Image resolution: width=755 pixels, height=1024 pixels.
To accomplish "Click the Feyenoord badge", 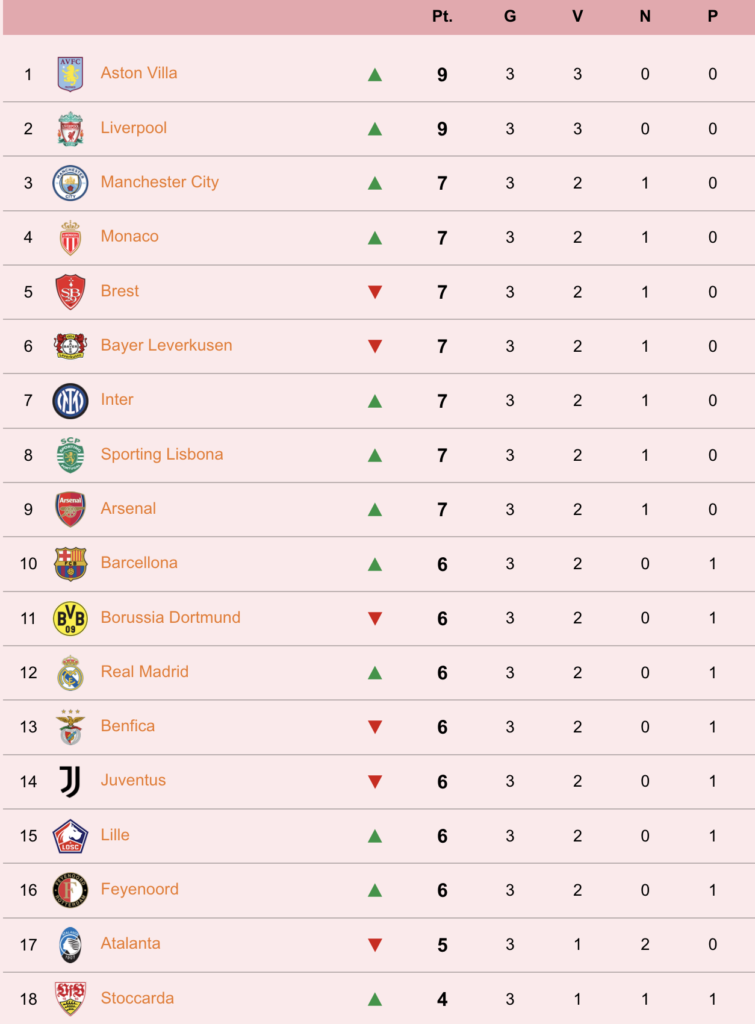I will tap(70, 890).
